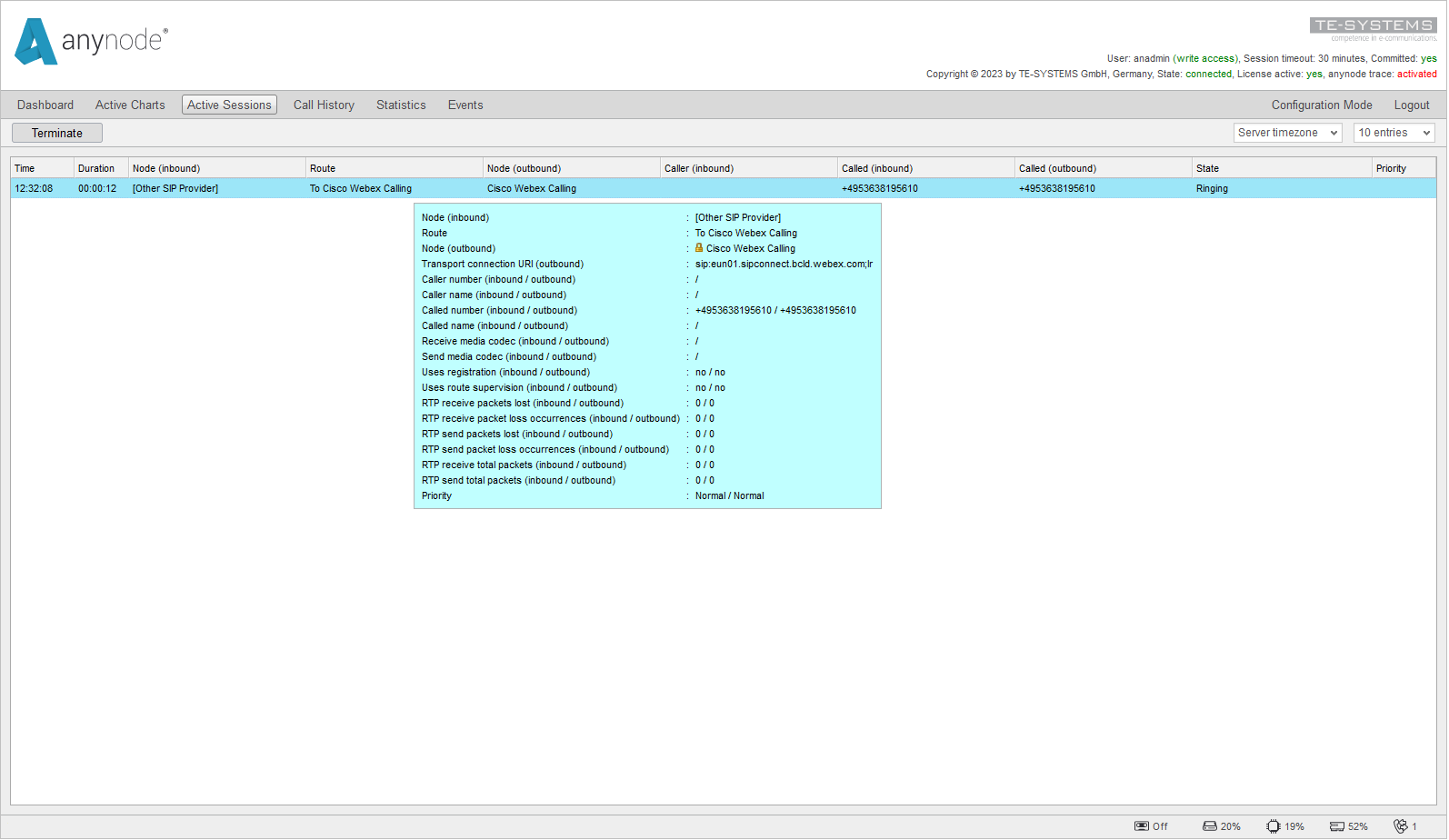Screen dimensions: 1449x840
Task: Click the anynode trace 'activated' status
Action: pyautogui.click(x=1417, y=74)
